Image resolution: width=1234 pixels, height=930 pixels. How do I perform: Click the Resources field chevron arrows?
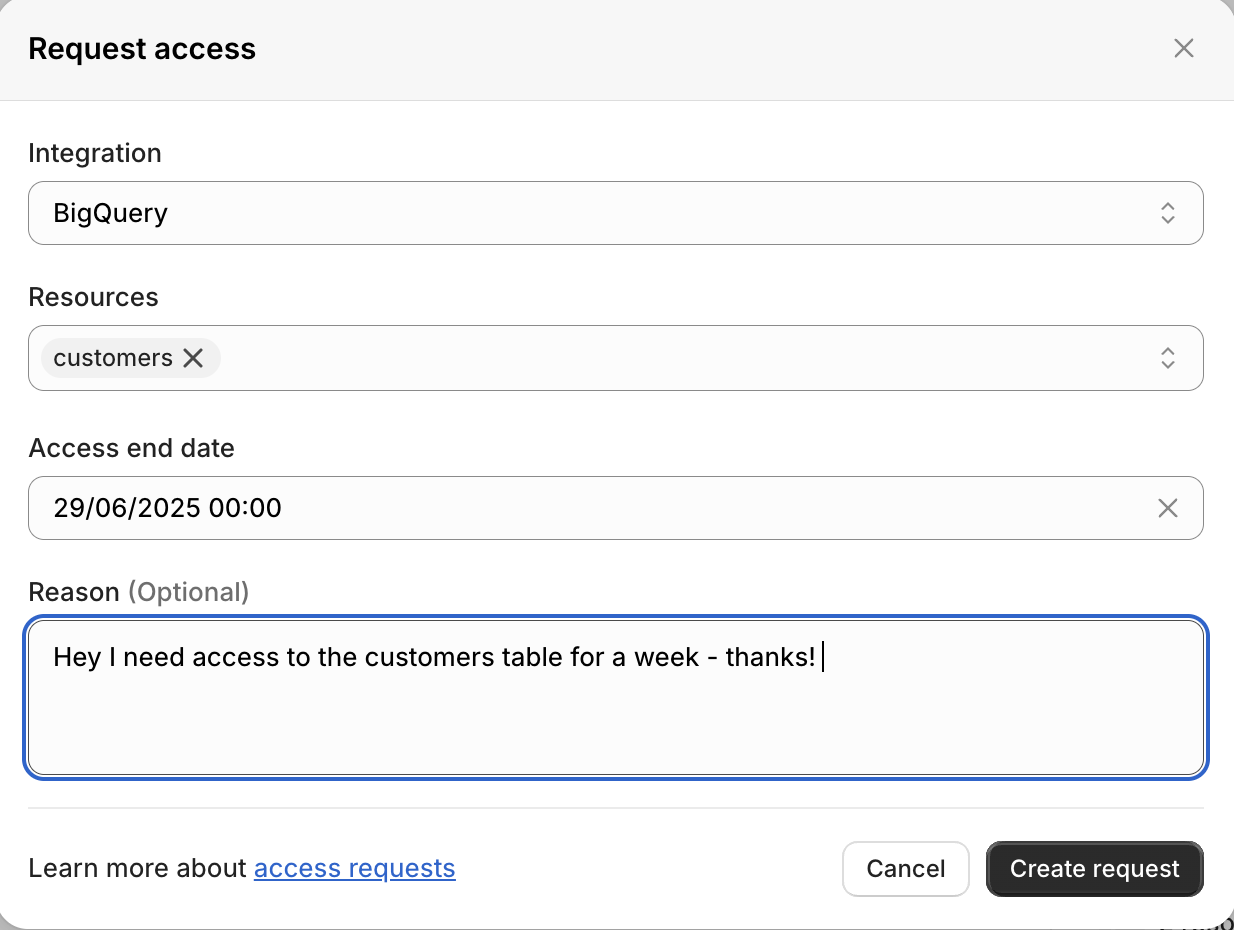(x=1167, y=358)
